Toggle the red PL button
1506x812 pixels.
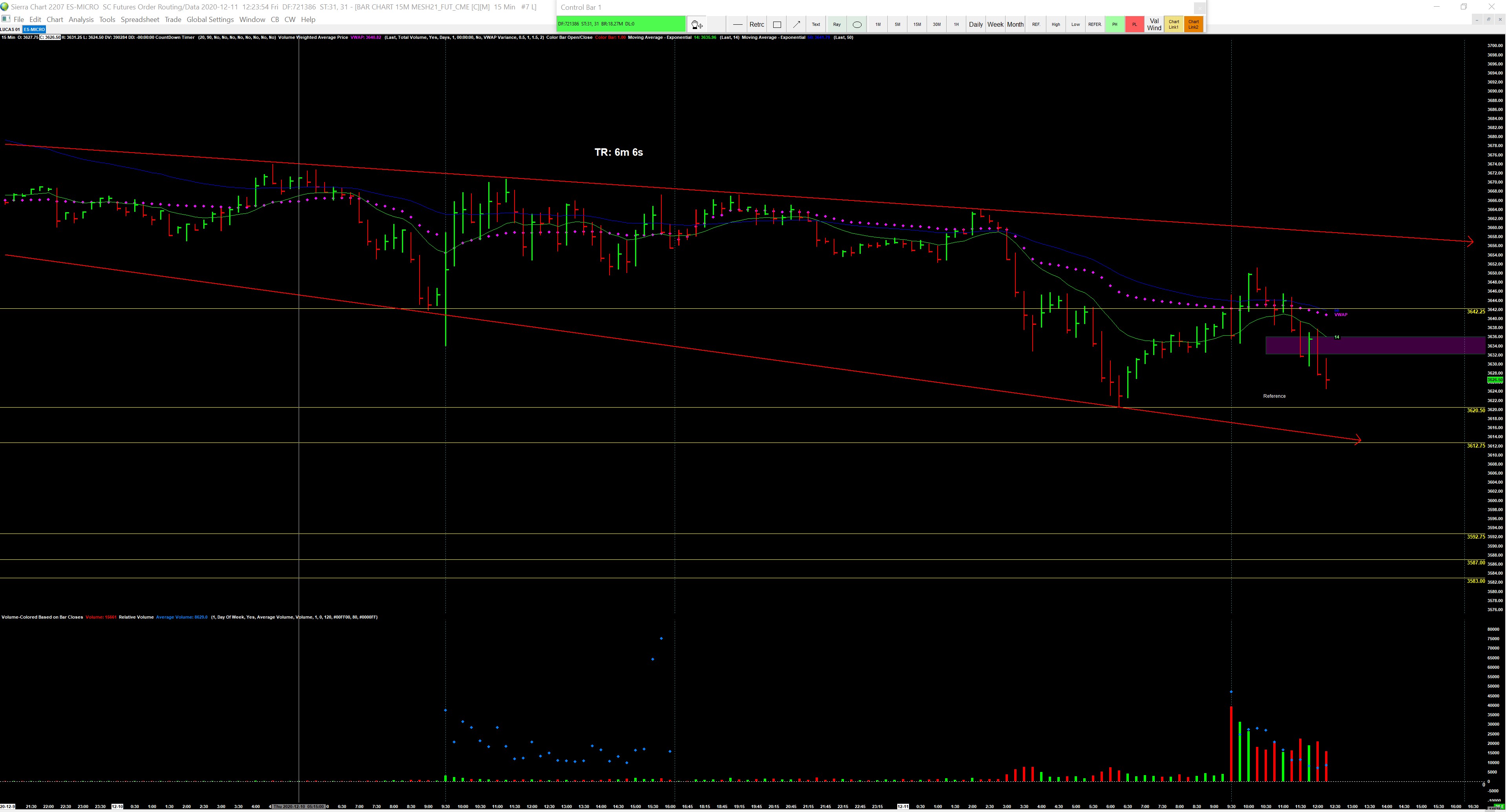(1134, 25)
